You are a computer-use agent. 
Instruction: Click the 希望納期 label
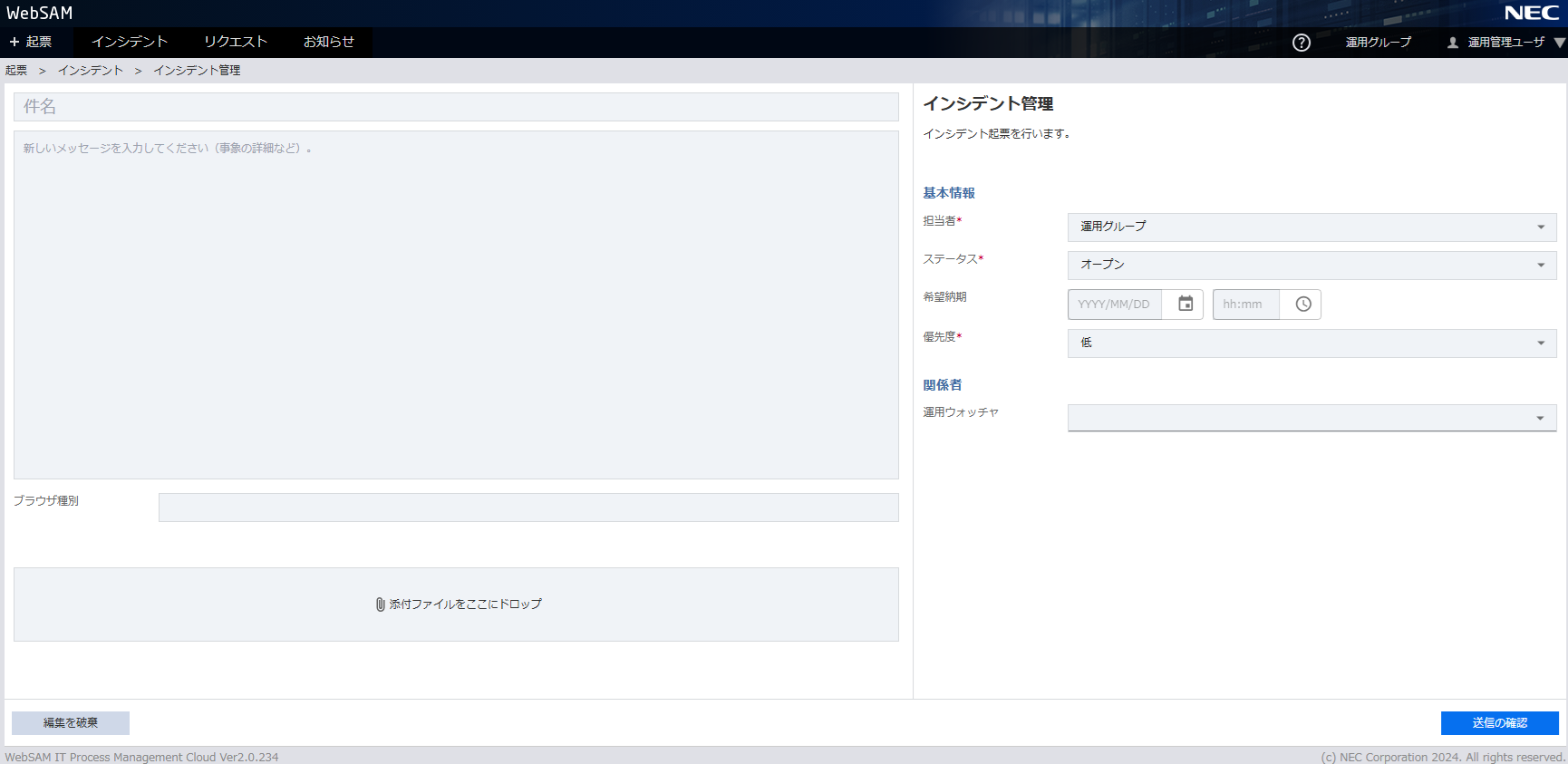pyautogui.click(x=944, y=297)
